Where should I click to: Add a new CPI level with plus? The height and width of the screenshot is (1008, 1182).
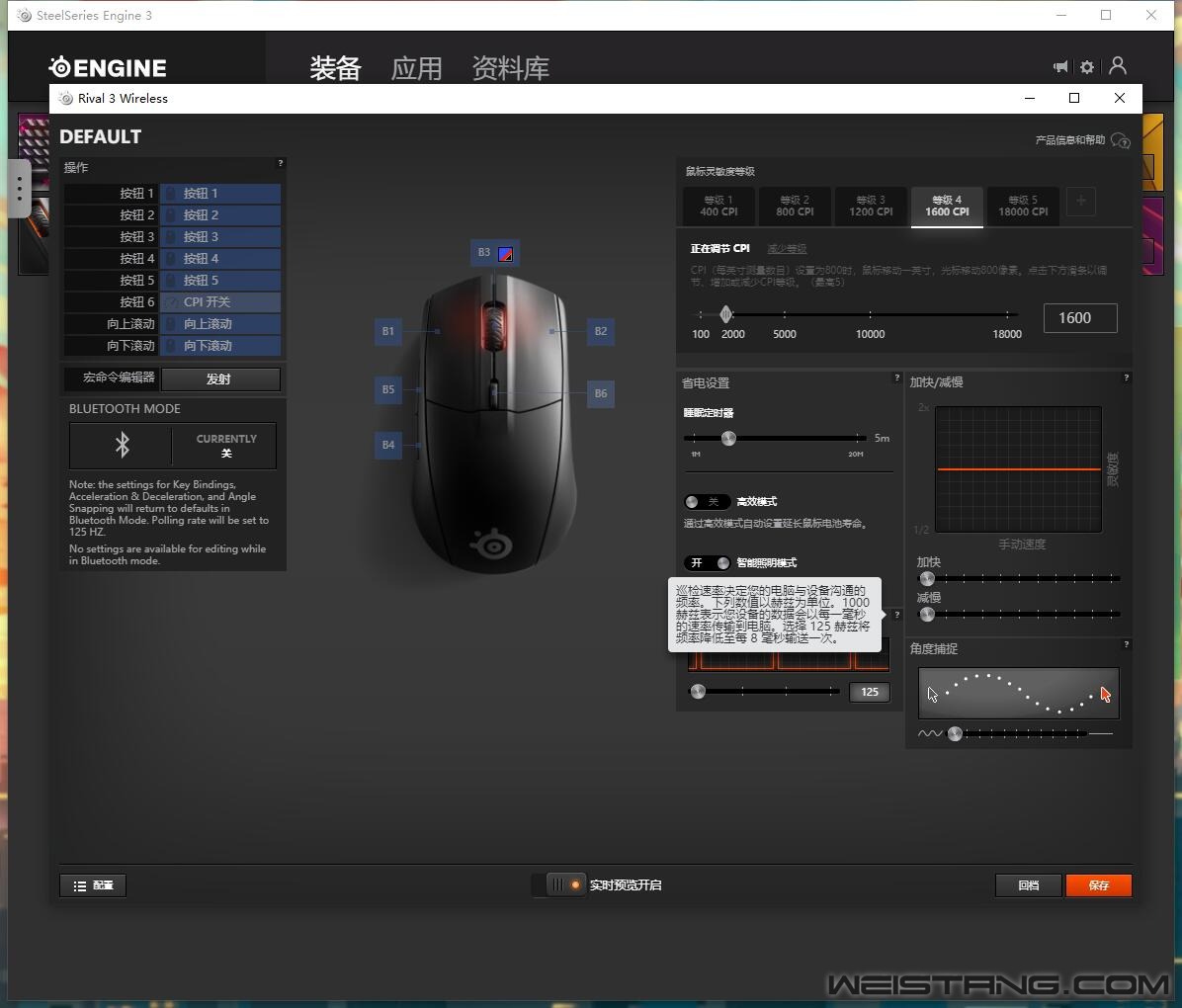coord(1081,202)
